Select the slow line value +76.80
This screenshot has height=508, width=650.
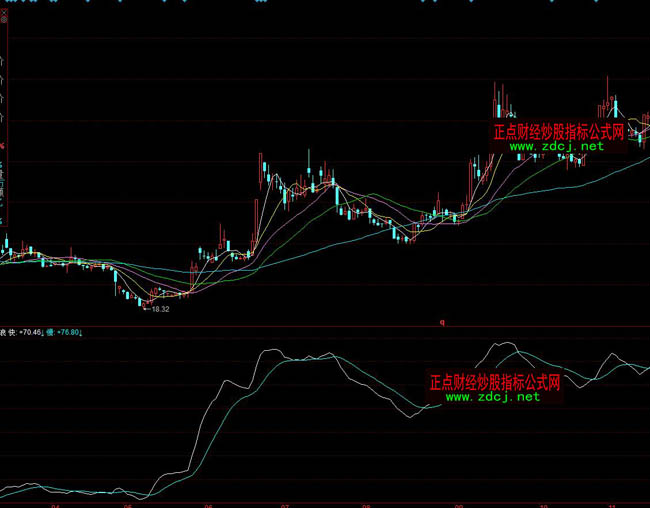(x=70, y=332)
